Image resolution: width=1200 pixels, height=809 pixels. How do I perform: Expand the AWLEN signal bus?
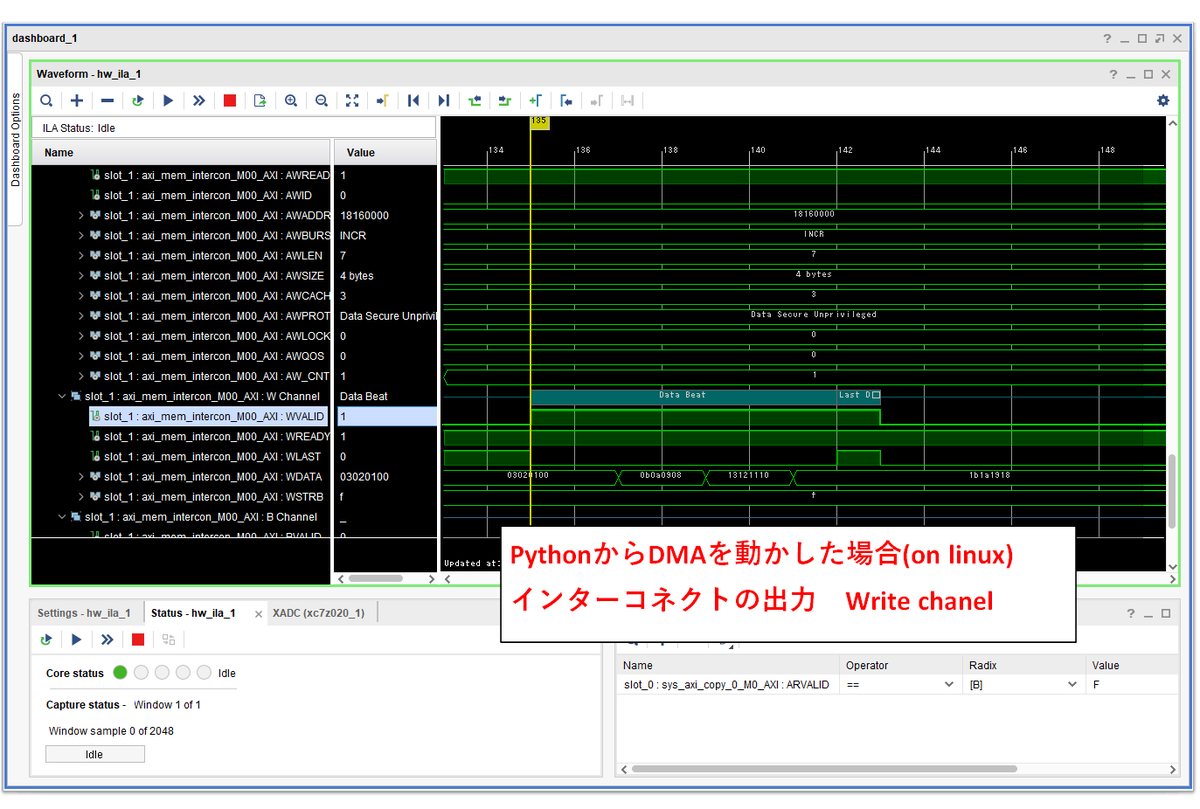81,256
